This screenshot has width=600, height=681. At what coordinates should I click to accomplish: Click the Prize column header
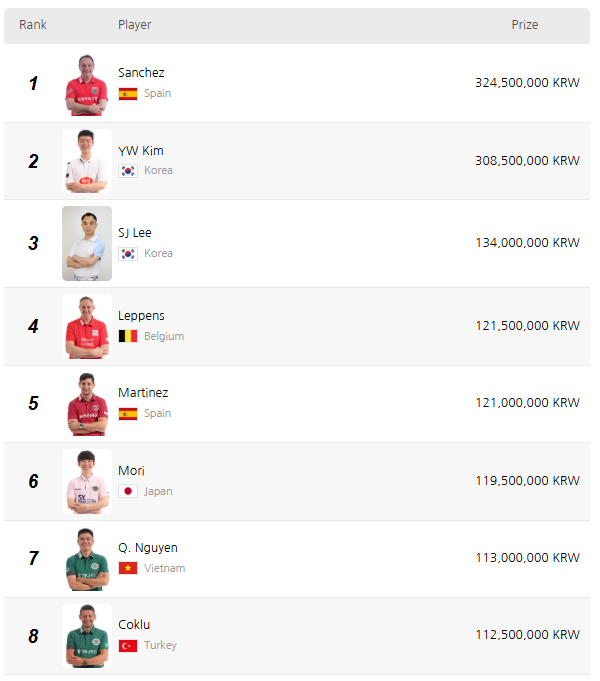tap(525, 25)
